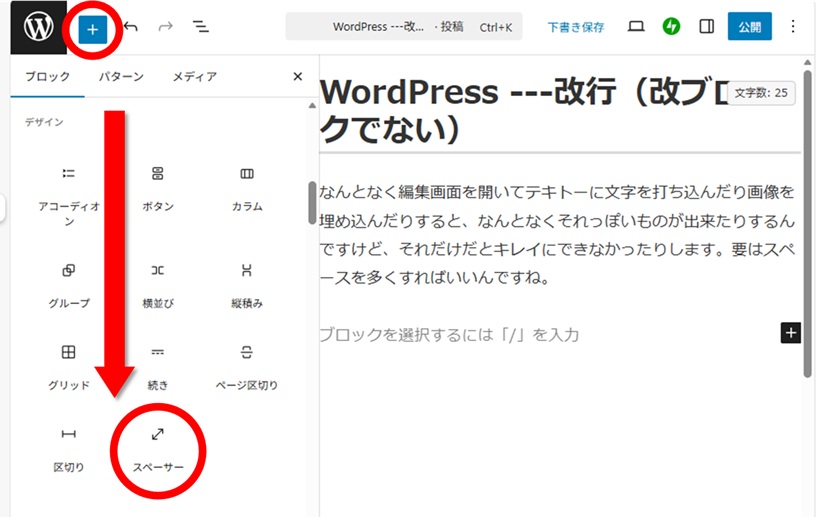Click the undo arrow icon

131,27
